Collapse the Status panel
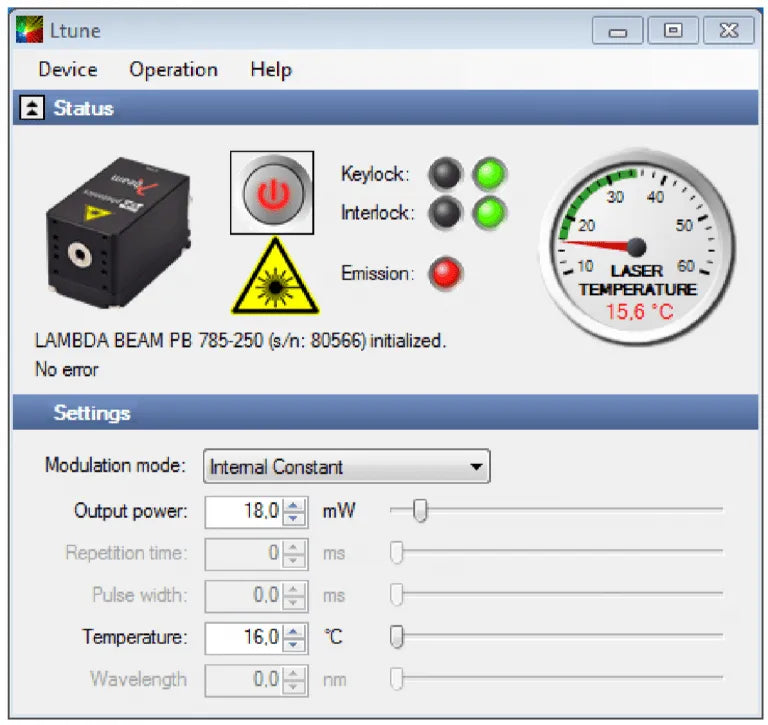This screenshot has height=725, width=768. pos(32,107)
